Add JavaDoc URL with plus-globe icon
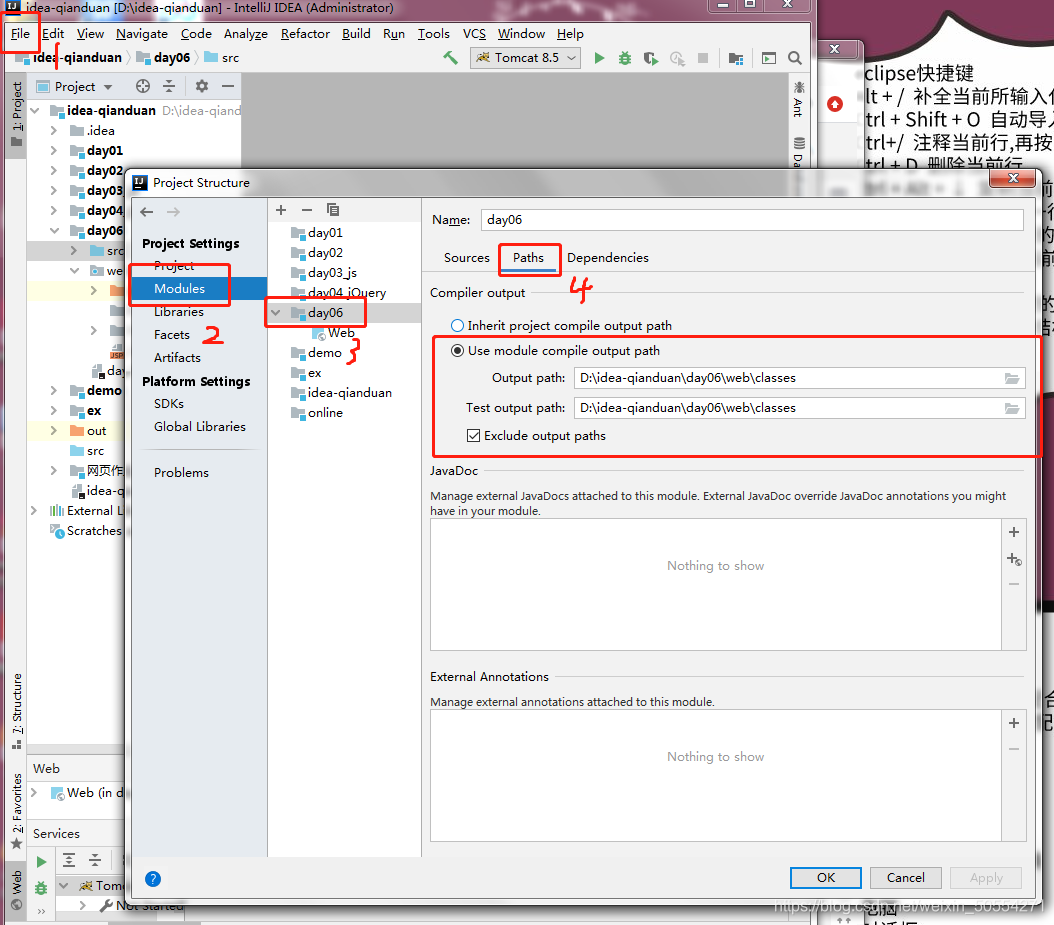The height and width of the screenshot is (925, 1054). [x=1014, y=559]
